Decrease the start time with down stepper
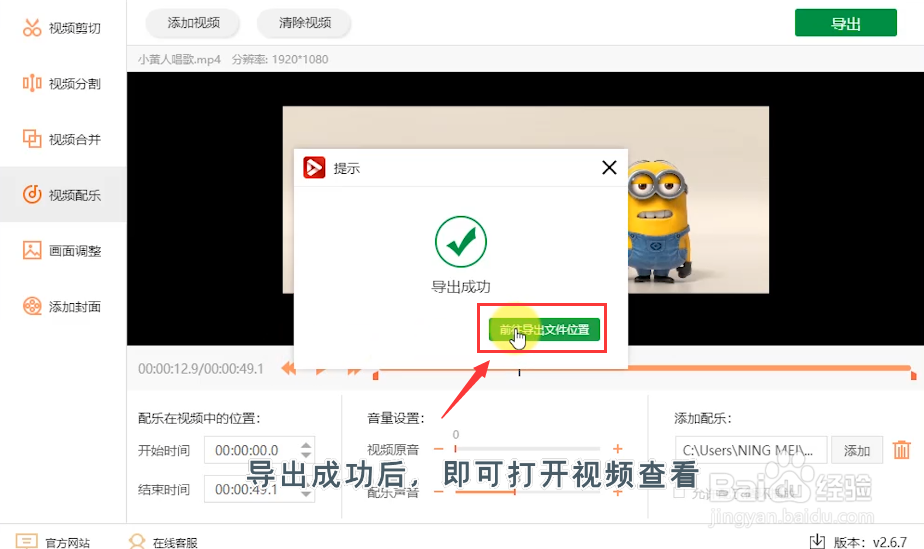 pyautogui.click(x=306, y=455)
